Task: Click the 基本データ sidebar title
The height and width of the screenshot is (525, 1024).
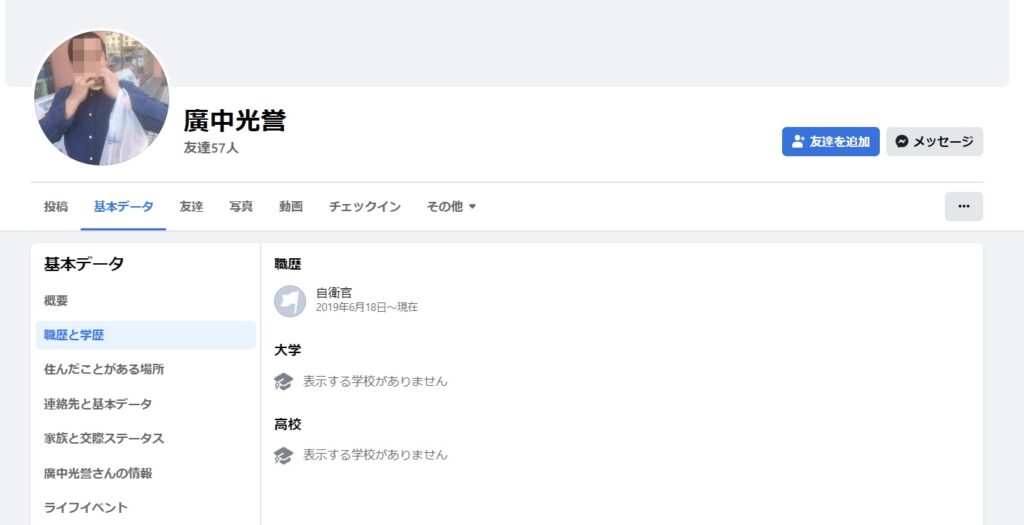Action: click(84, 264)
